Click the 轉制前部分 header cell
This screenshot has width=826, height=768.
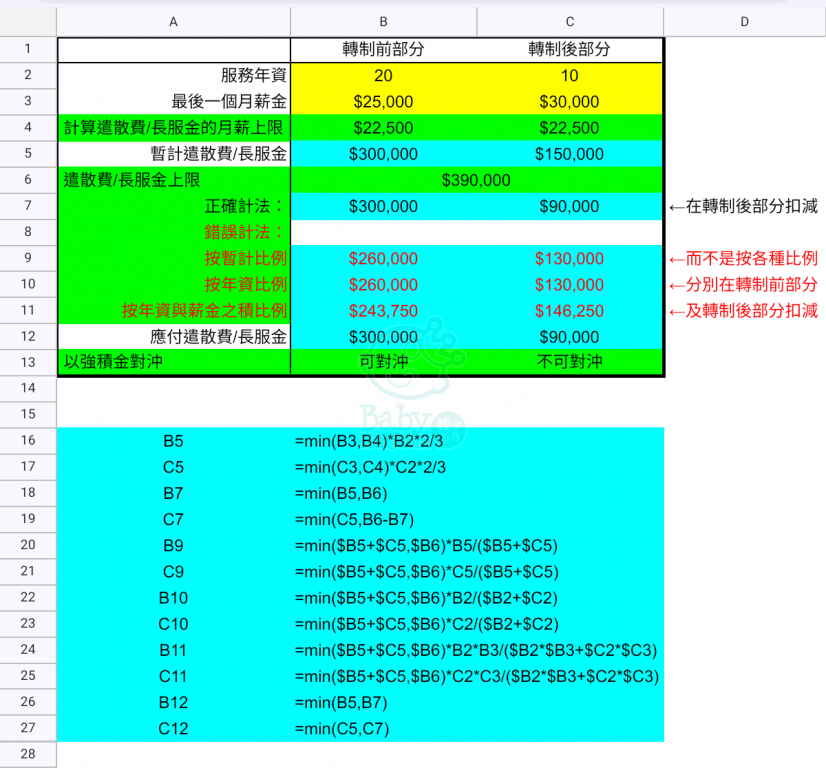pos(384,49)
